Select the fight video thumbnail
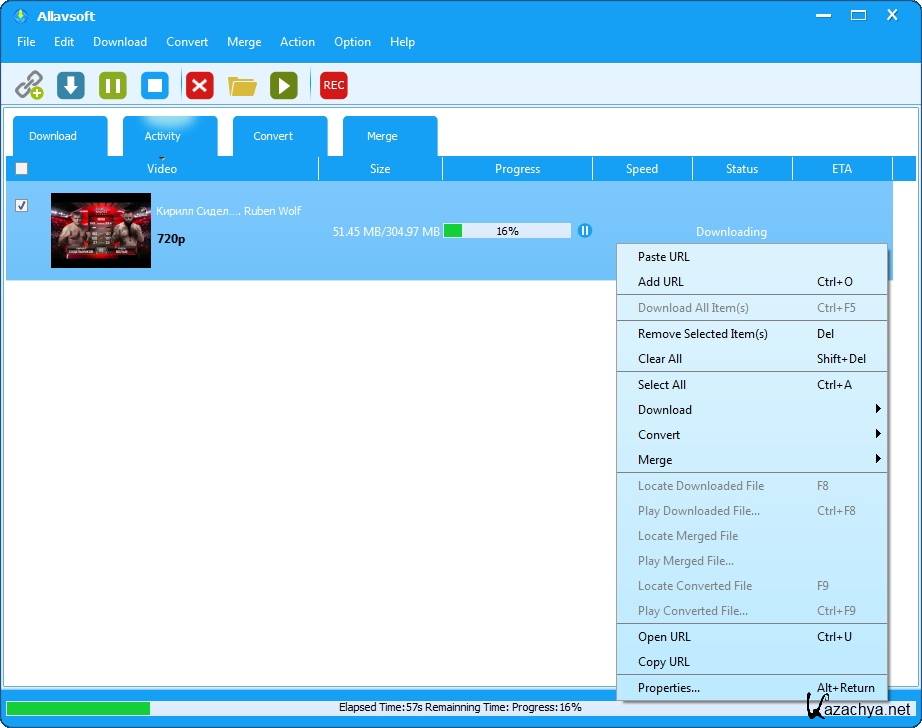 click(101, 230)
